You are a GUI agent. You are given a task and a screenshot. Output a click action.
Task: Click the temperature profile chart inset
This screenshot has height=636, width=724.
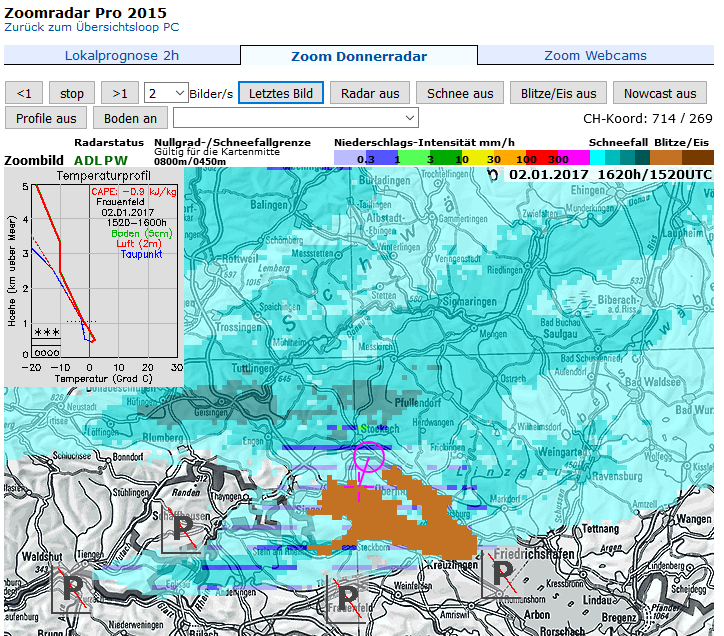coord(94,276)
